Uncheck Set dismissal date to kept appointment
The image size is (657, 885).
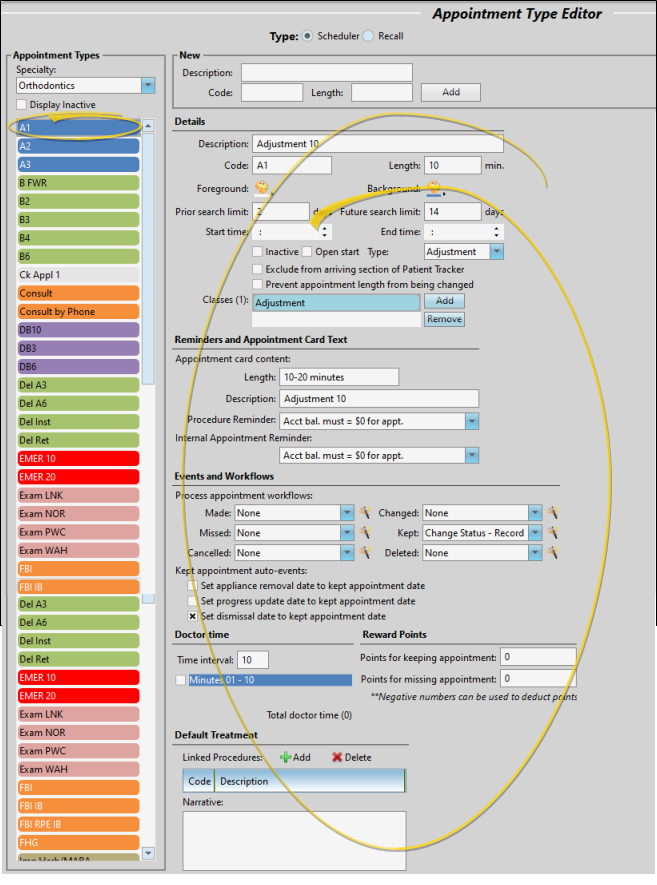click(x=193, y=616)
